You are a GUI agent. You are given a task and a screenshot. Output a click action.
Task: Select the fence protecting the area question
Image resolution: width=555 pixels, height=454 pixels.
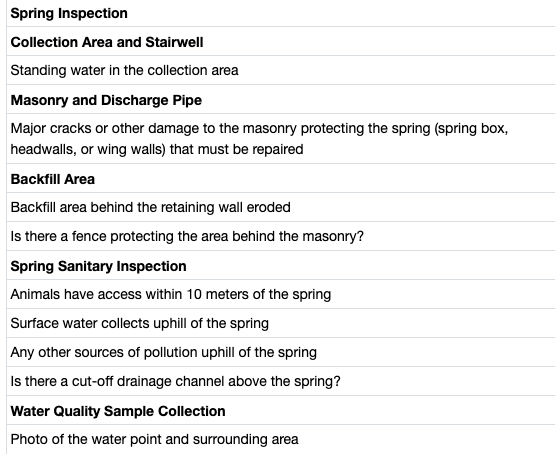tap(281, 236)
